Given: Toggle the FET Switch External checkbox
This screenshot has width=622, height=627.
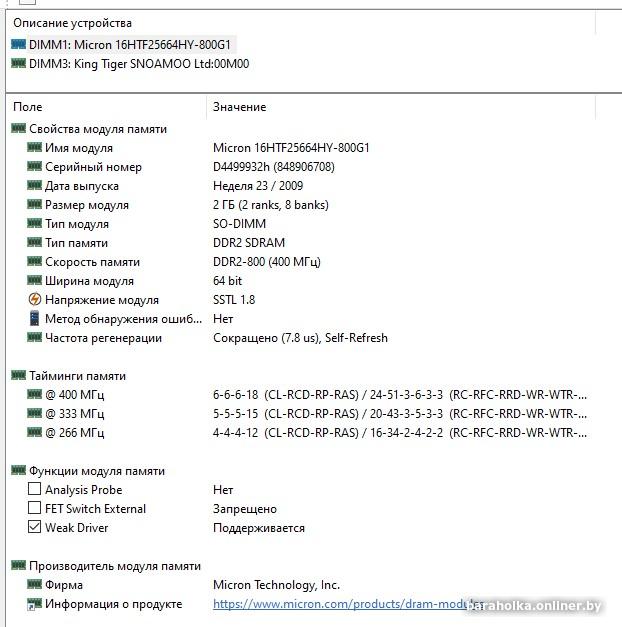Looking at the screenshot, I should tap(34, 508).
